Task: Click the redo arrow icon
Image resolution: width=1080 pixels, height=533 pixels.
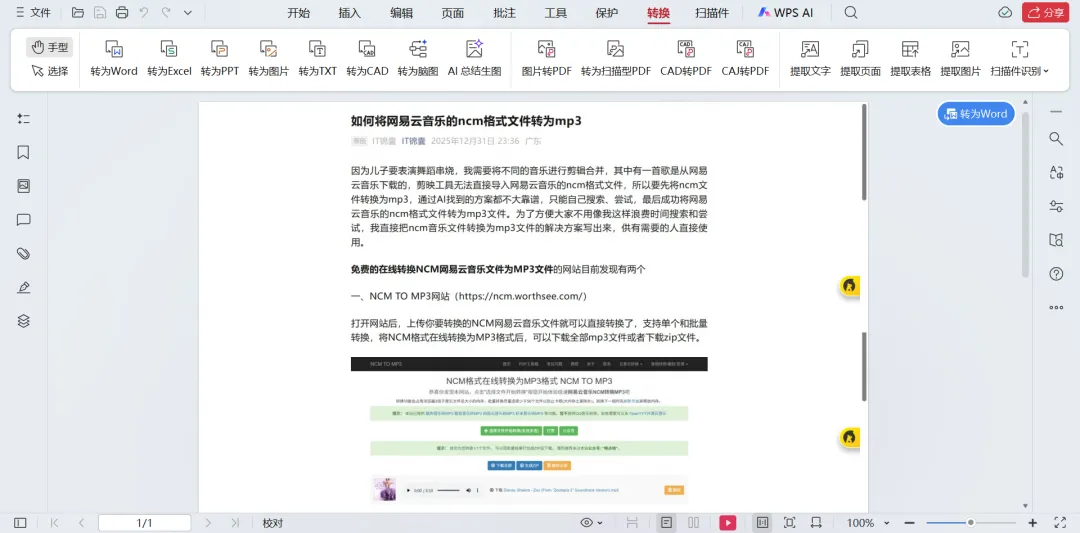Action: pos(165,12)
